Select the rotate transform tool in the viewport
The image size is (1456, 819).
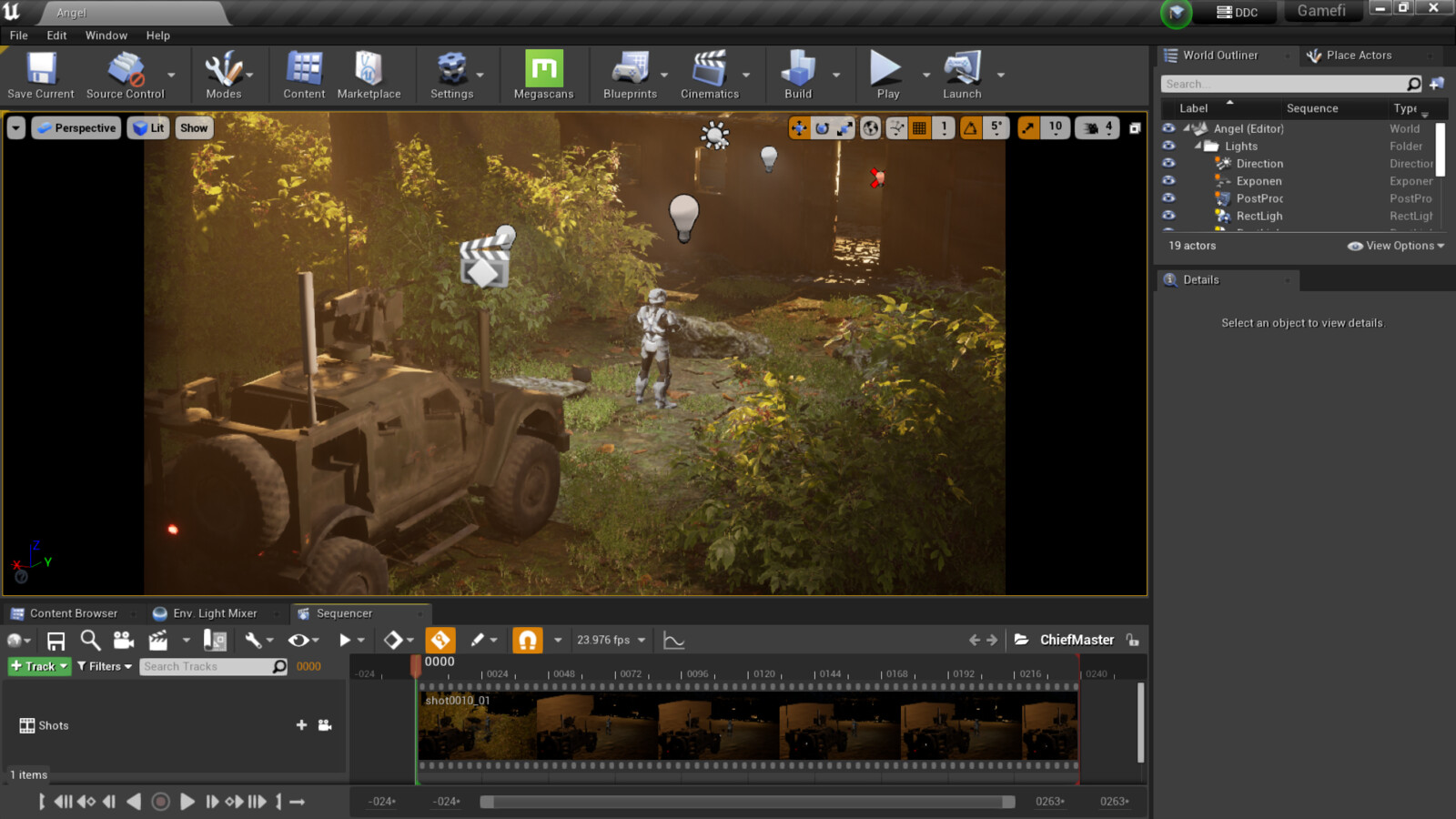pyautogui.click(x=821, y=128)
